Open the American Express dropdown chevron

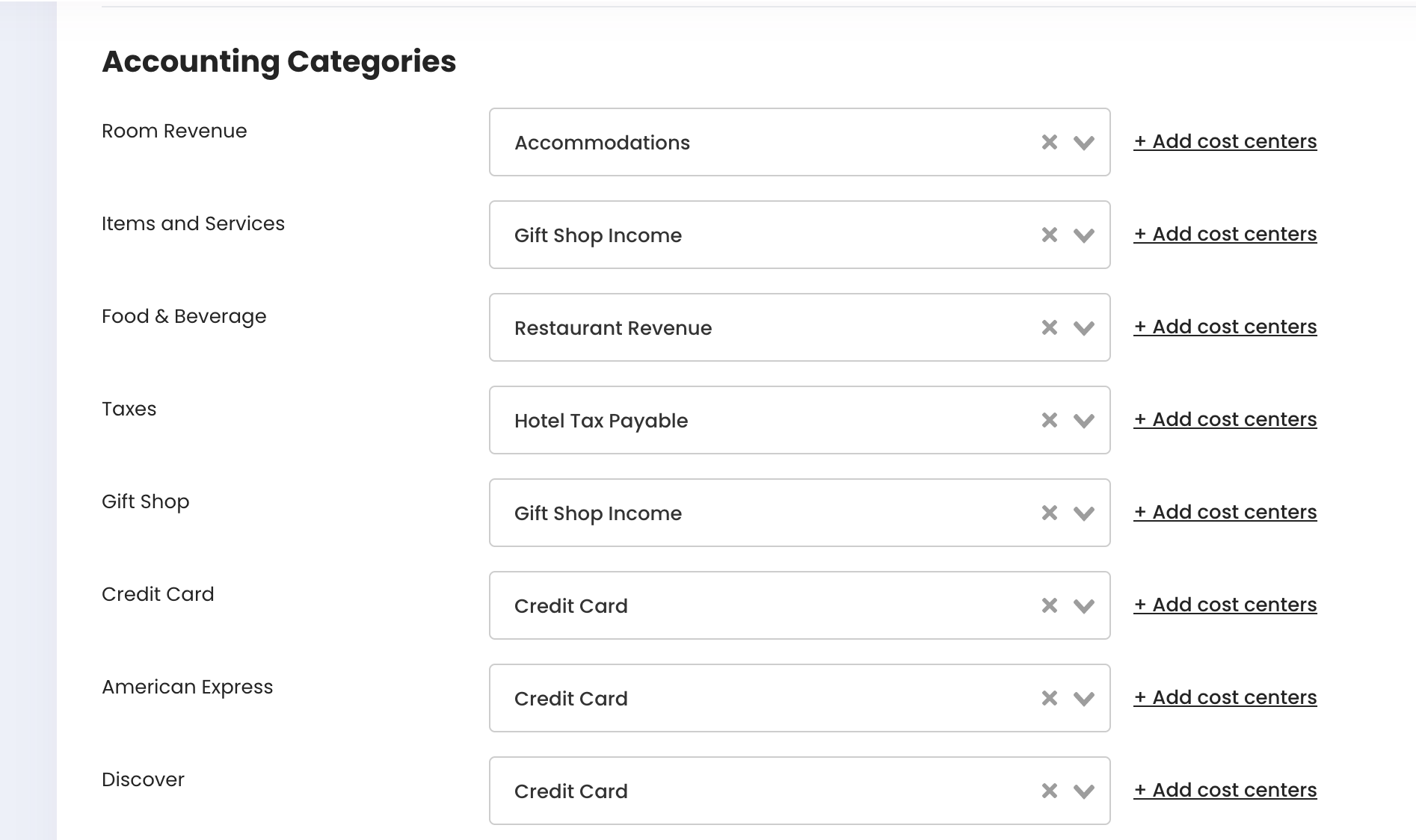(1083, 698)
